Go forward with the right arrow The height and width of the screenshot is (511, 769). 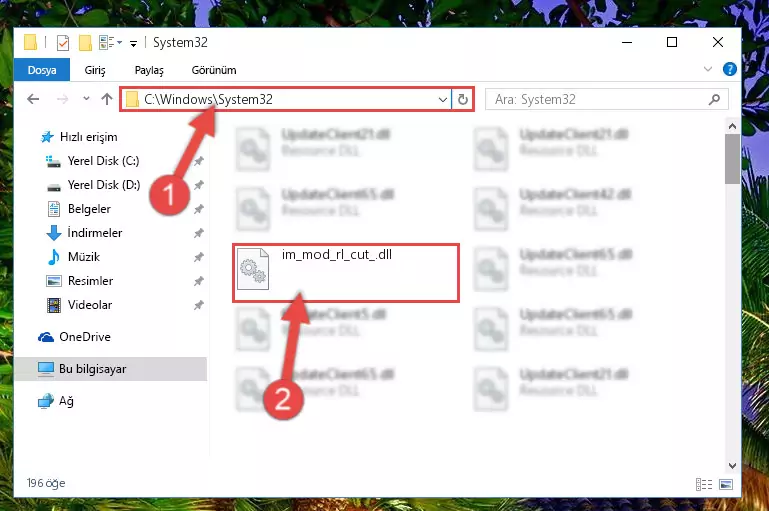click(62, 99)
